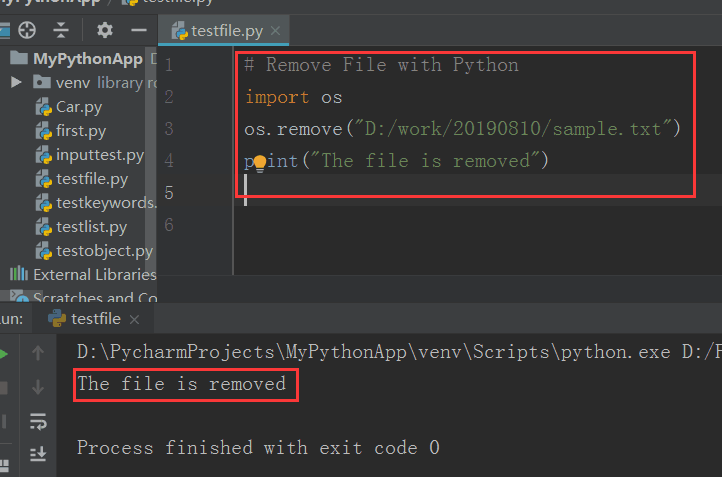Click the yellow intention lightbulb icon
This screenshot has width=722, height=477.
click(x=260, y=163)
